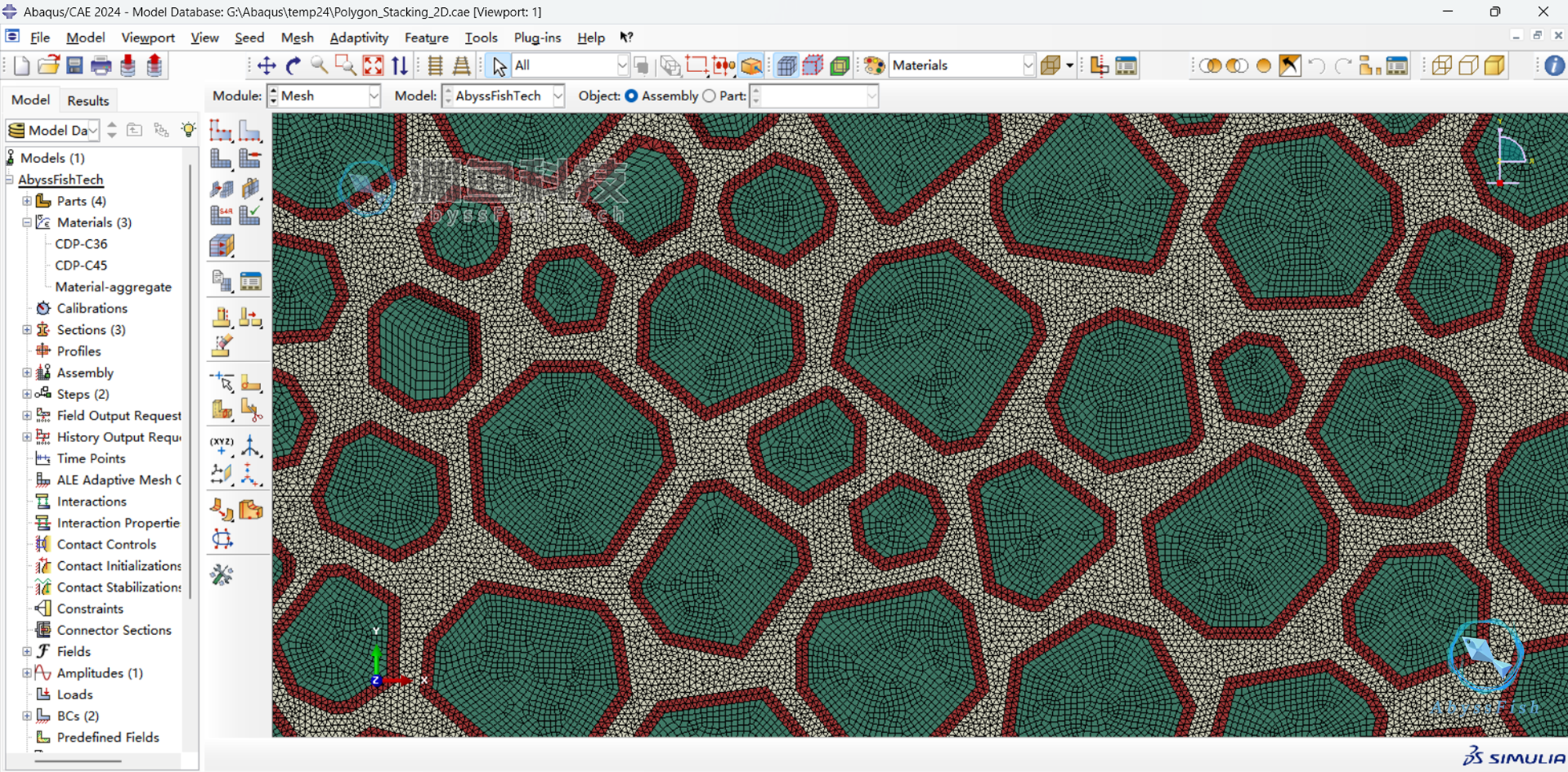Click the Print icon

[101, 66]
